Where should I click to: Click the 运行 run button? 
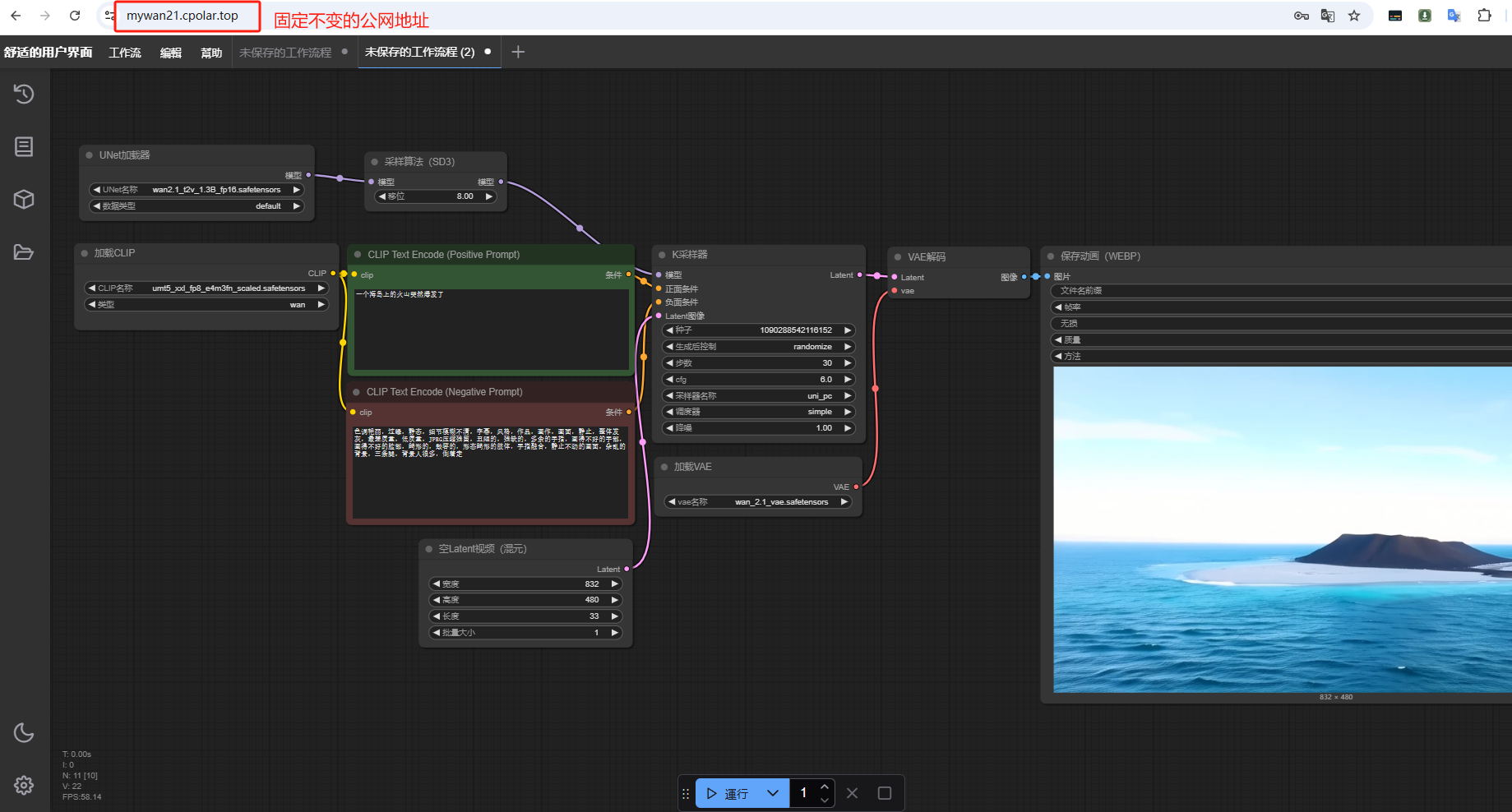pos(728,793)
